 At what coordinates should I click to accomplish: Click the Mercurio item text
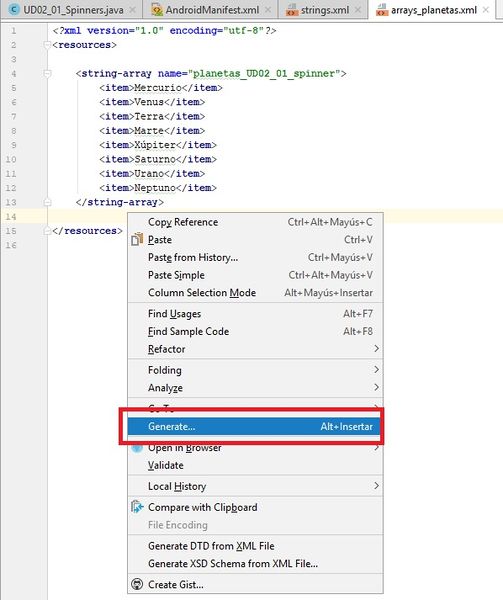(x=158, y=88)
